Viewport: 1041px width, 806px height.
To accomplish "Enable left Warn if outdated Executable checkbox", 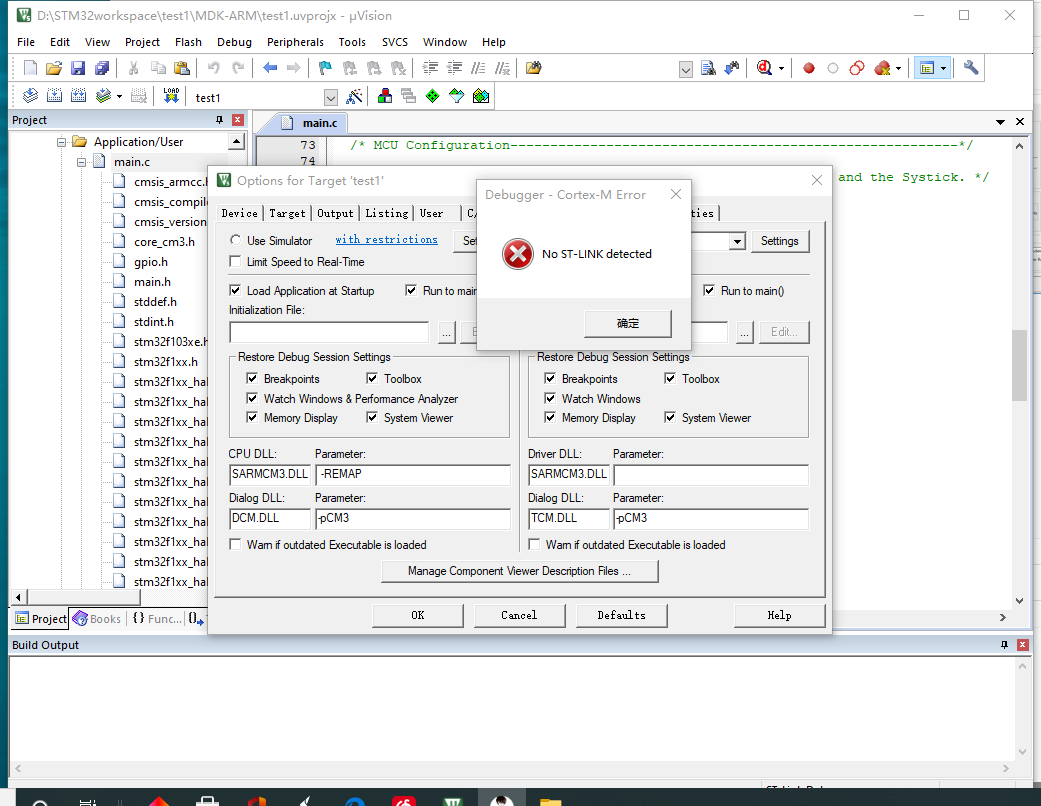I will [x=235, y=544].
